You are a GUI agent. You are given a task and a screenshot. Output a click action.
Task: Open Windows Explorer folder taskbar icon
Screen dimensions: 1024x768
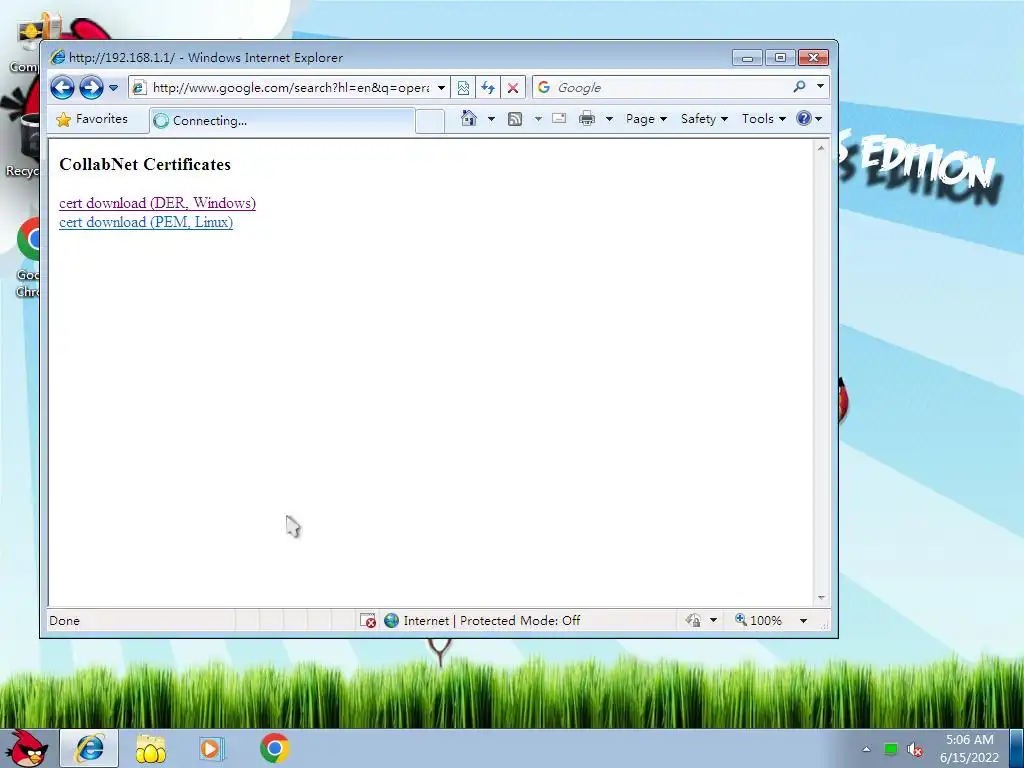click(151, 748)
